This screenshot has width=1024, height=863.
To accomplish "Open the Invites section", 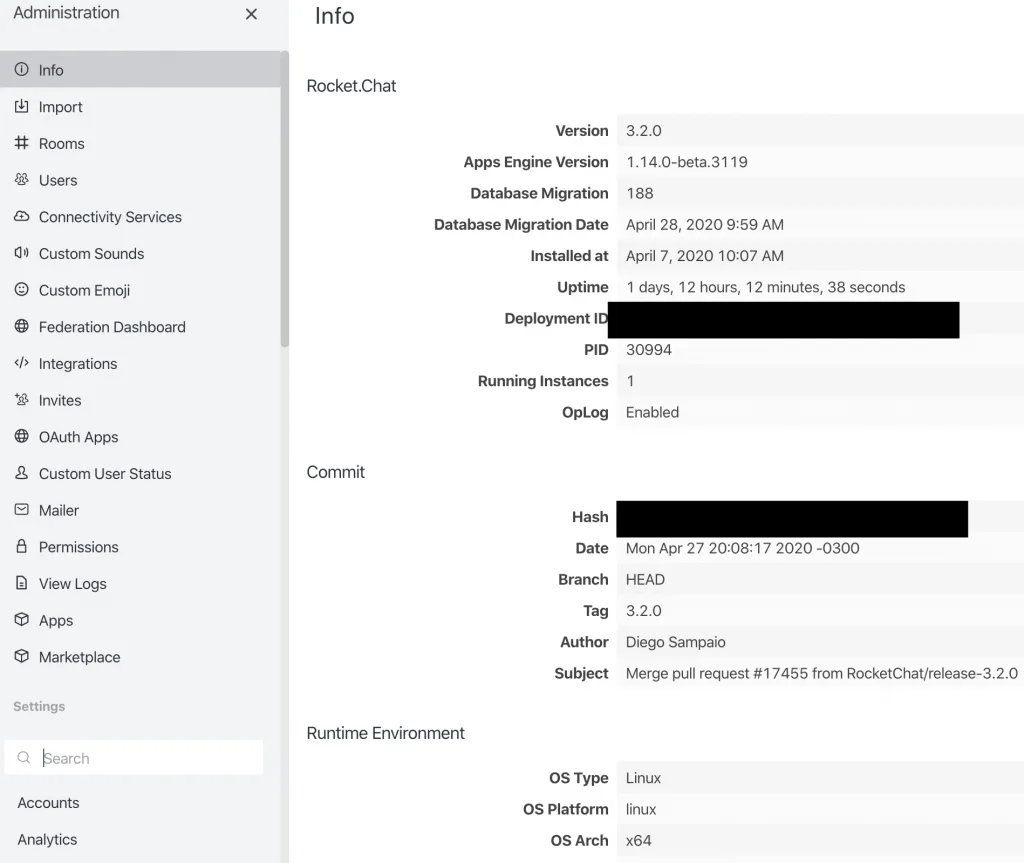I will (x=59, y=400).
